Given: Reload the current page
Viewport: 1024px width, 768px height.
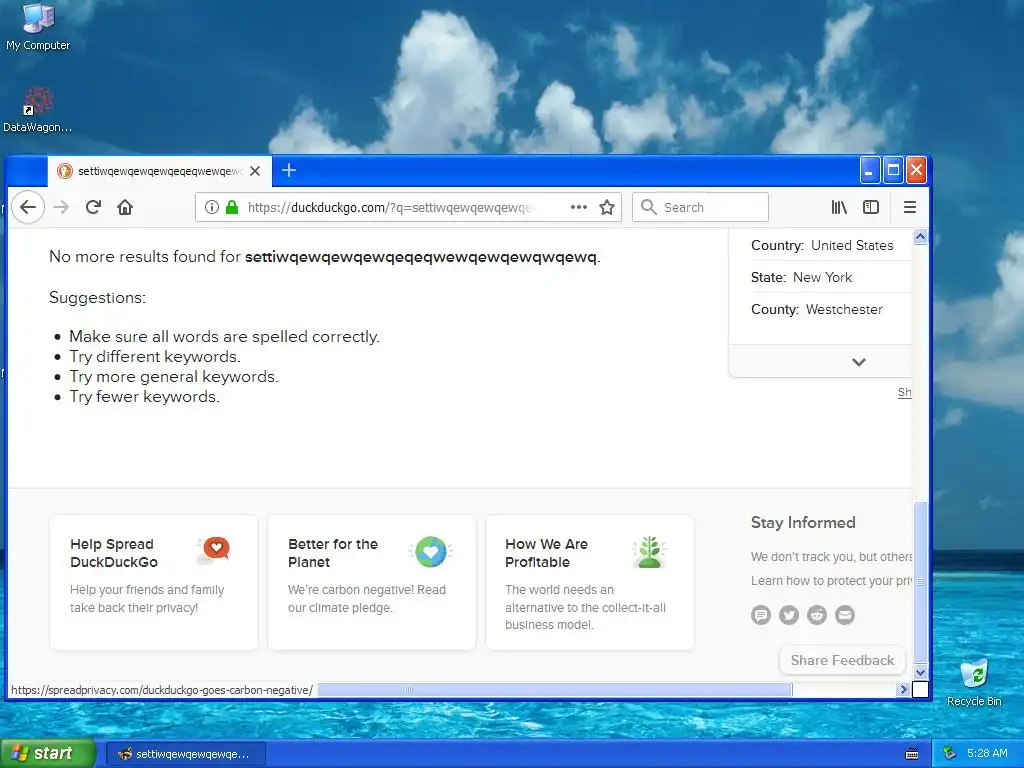Looking at the screenshot, I should click(x=93, y=208).
